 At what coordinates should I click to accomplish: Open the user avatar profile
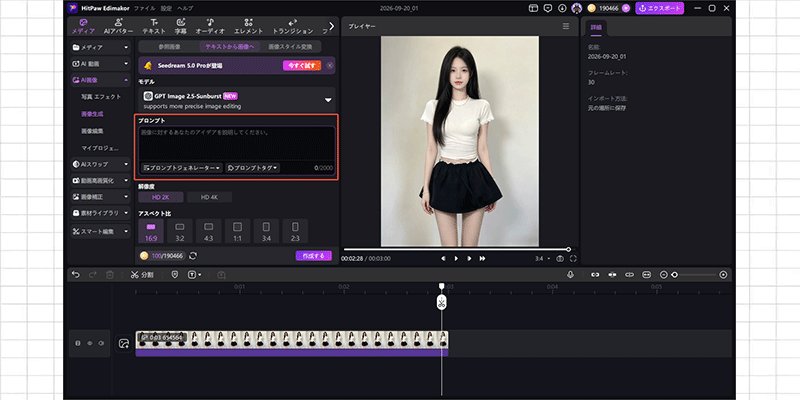tap(577, 8)
